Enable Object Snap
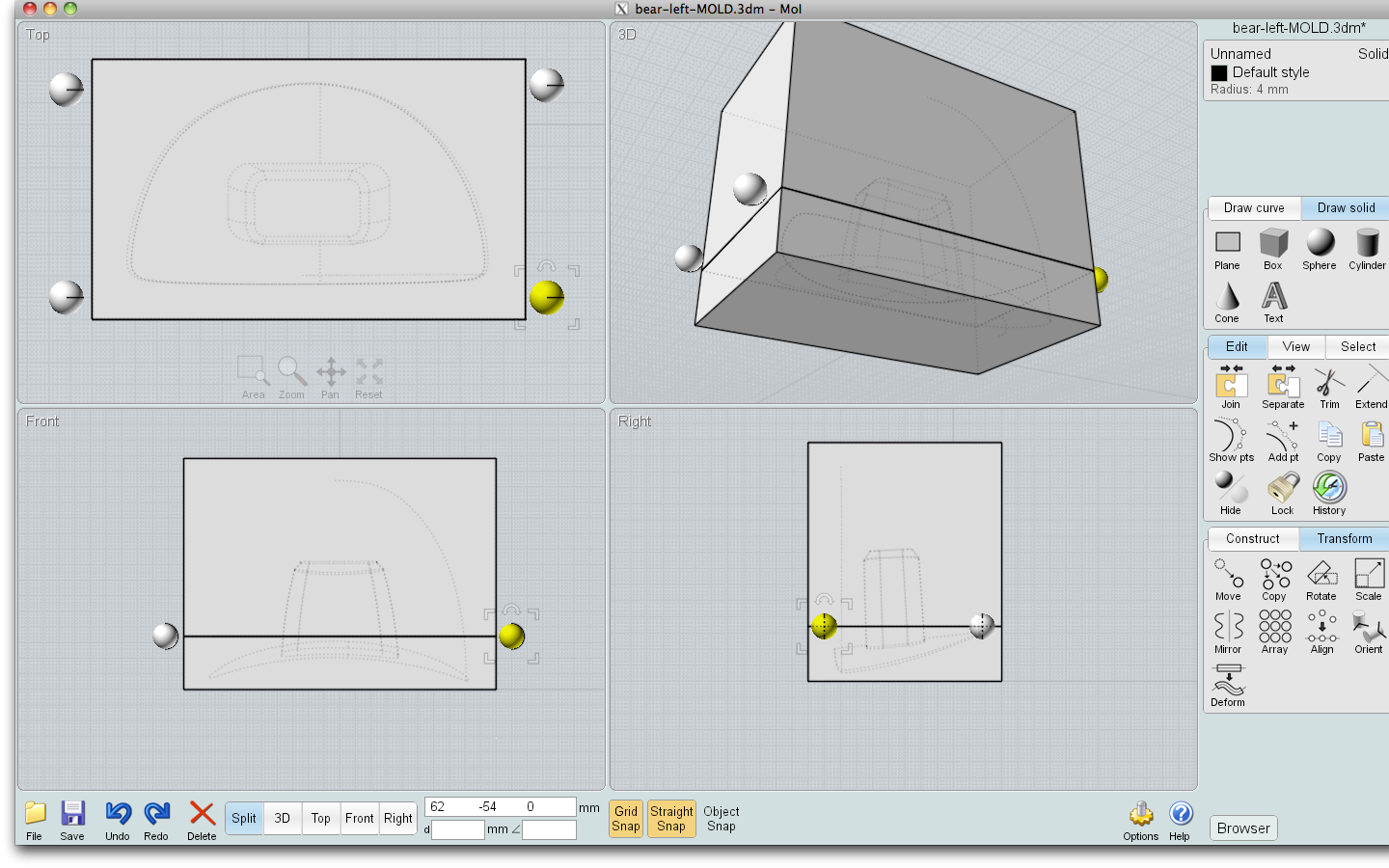Image resolution: width=1389 pixels, height=868 pixels. [721, 818]
